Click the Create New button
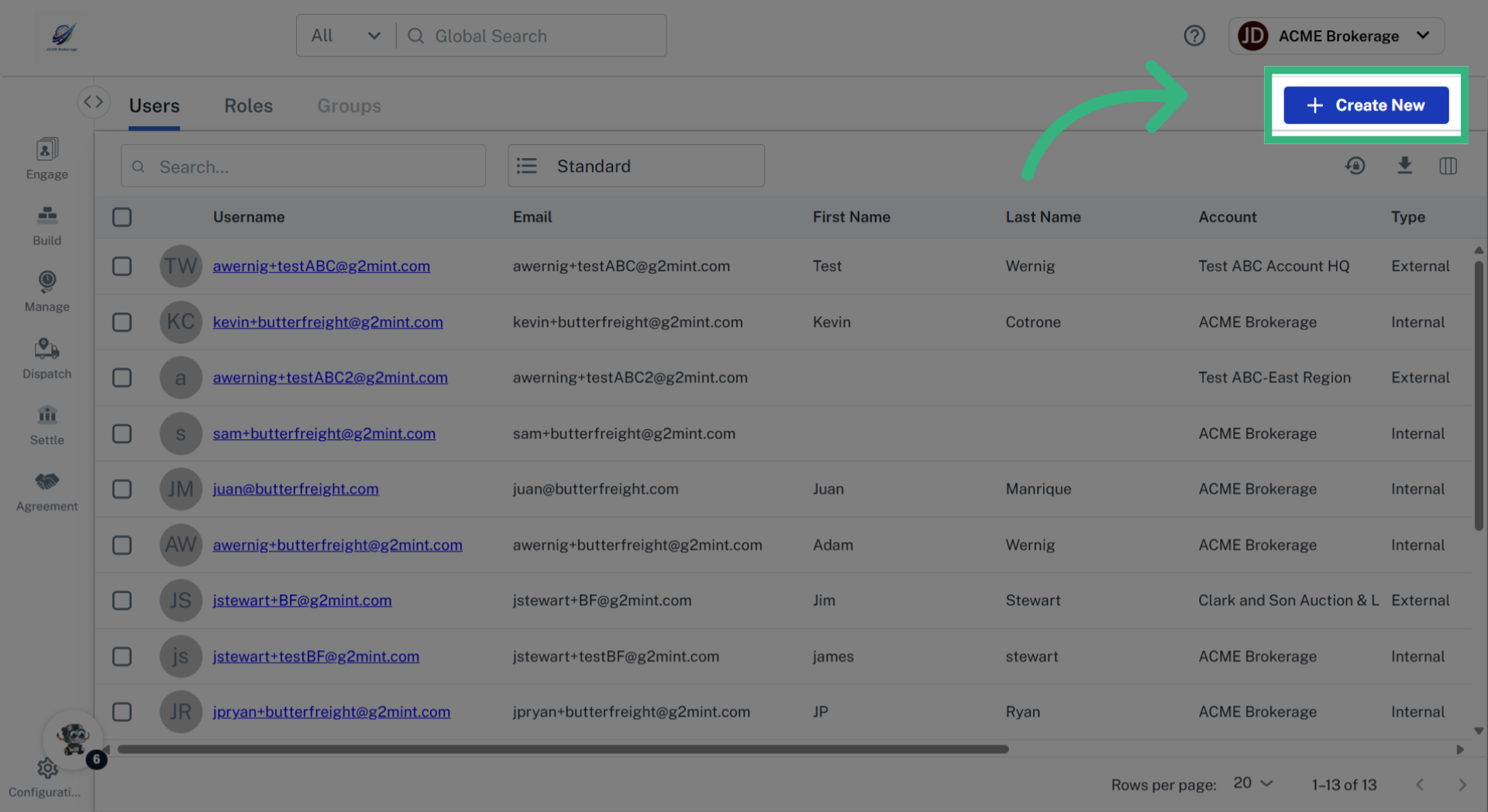This screenshot has width=1488, height=812. tap(1366, 105)
